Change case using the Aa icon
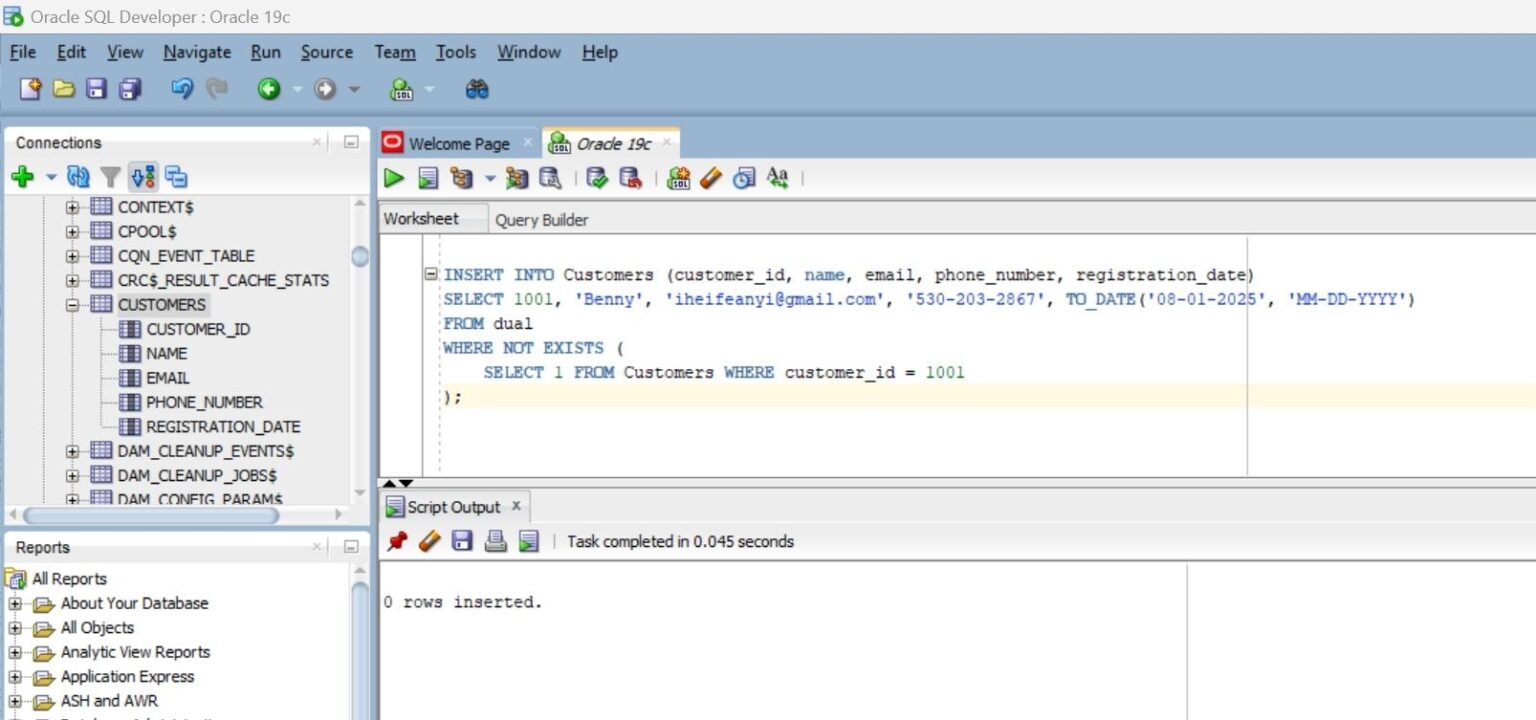 (775, 178)
